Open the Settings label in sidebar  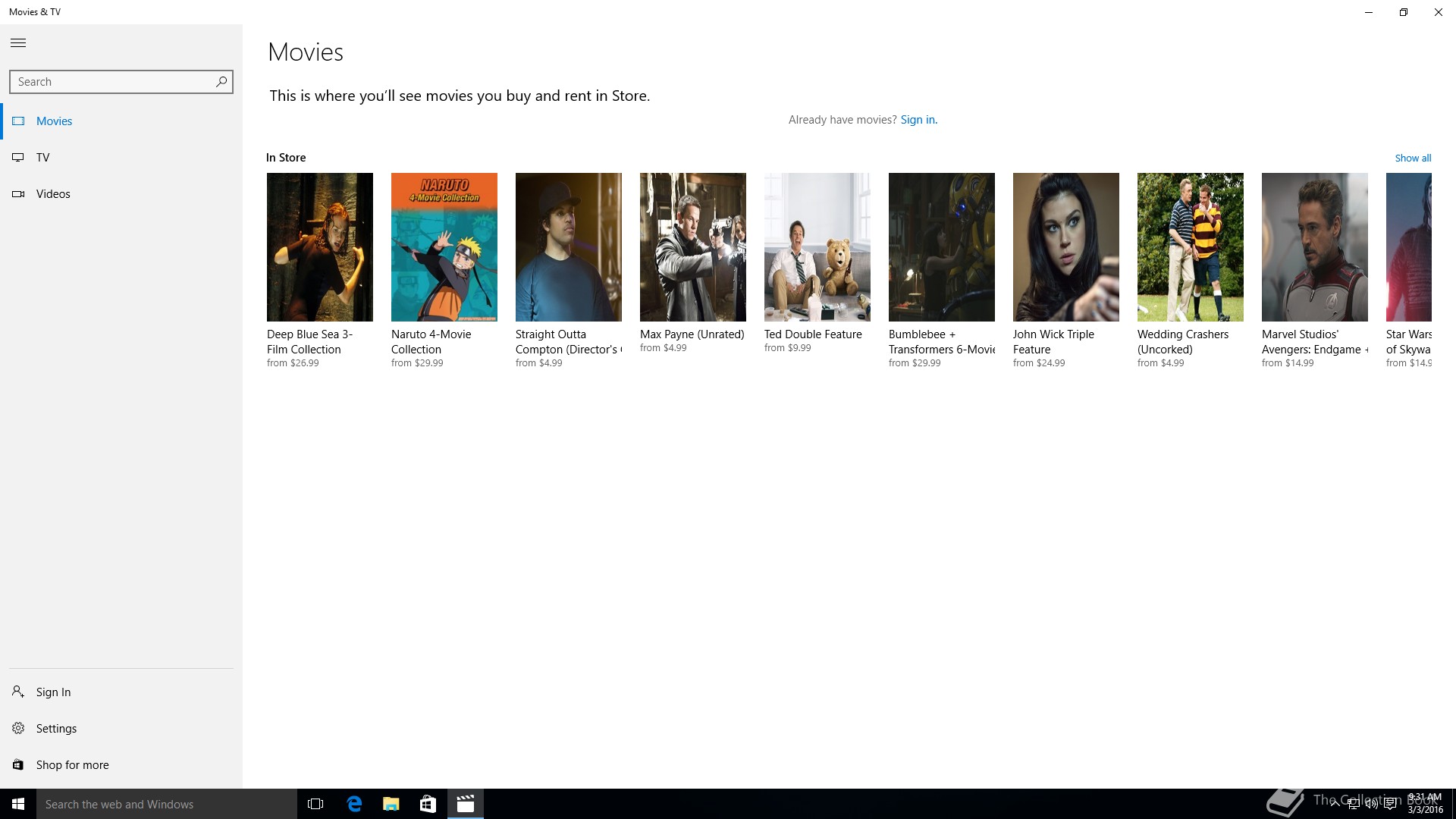[x=56, y=728]
